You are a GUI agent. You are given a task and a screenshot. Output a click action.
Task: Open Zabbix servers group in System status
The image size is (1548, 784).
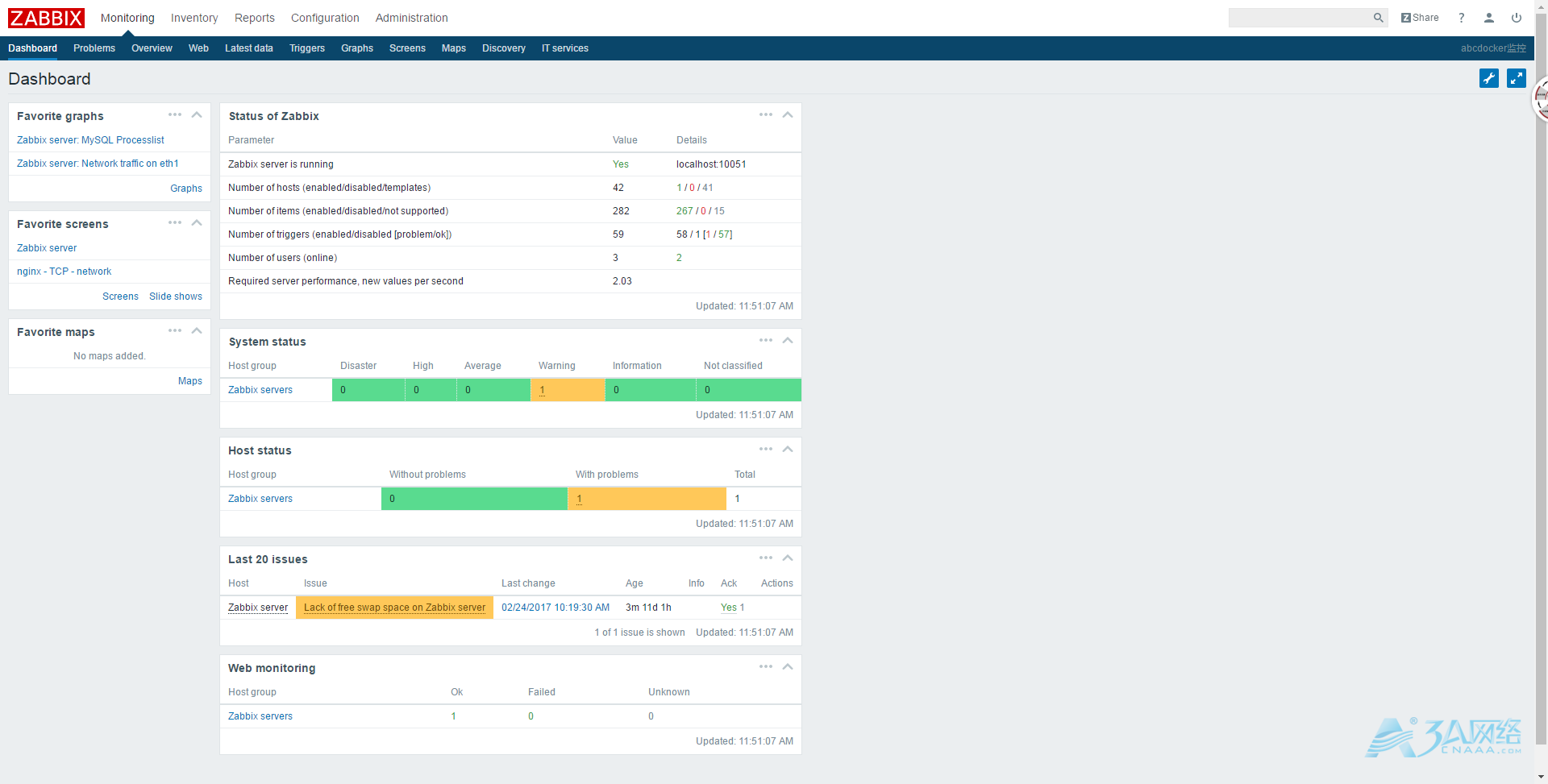260,390
